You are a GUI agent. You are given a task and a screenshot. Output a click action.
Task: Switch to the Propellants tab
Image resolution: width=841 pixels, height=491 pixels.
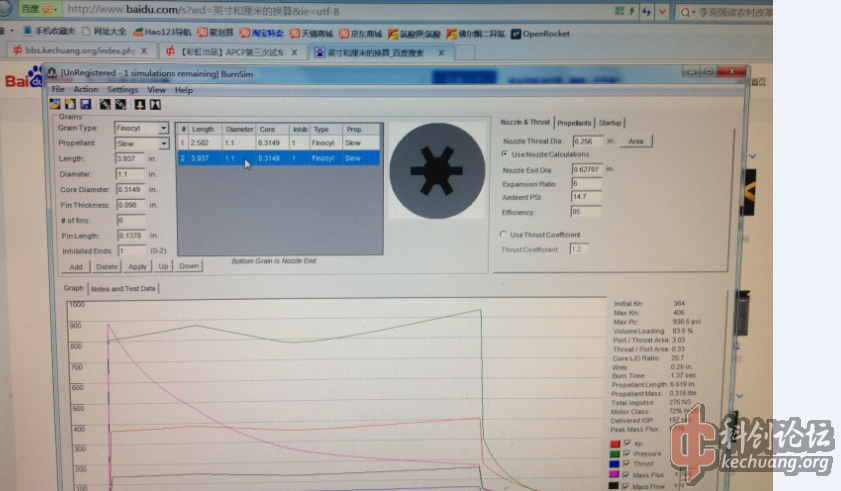[x=573, y=123]
